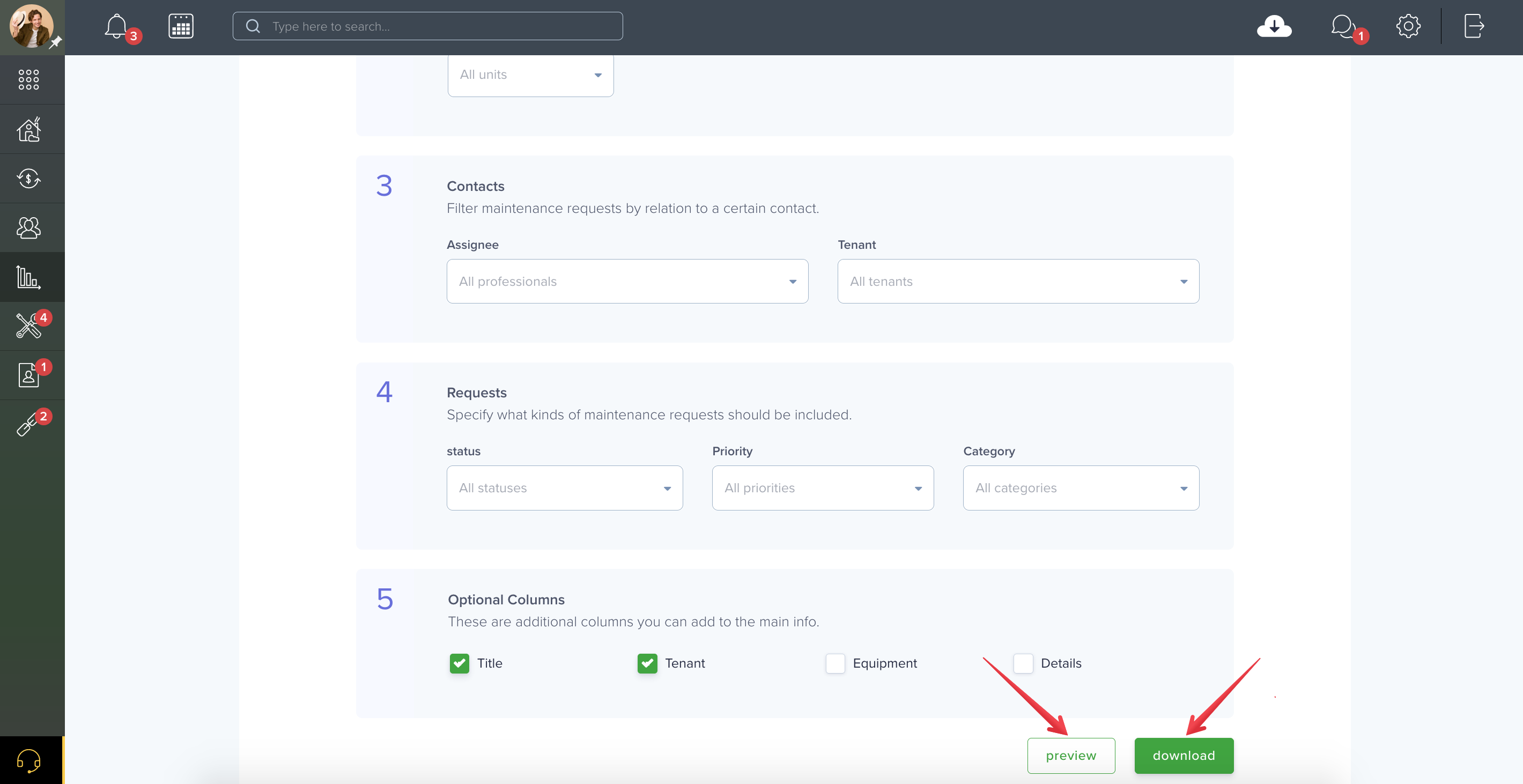Viewport: 1523px width, 784px height.
Task: Check the Details column checkbox
Action: coord(1023,663)
